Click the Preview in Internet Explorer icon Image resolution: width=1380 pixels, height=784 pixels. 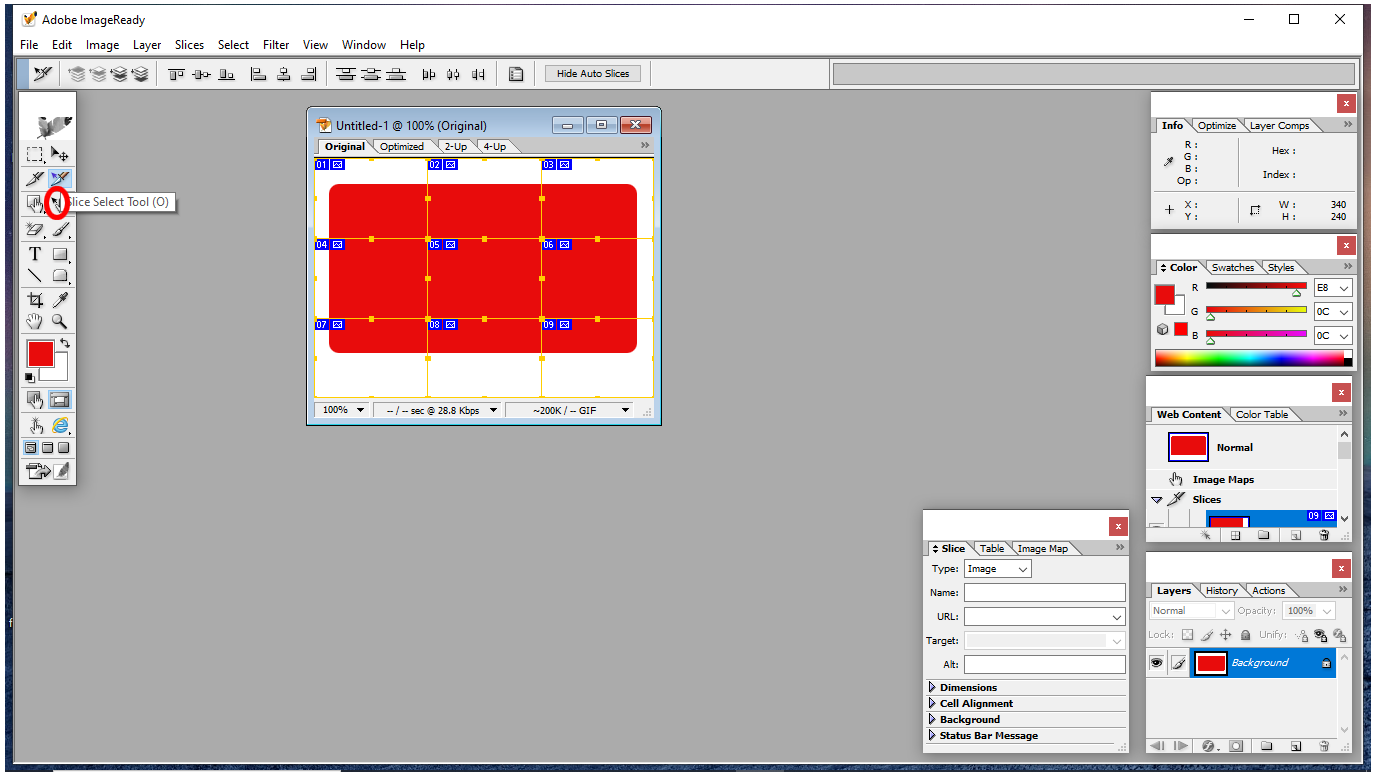60,425
